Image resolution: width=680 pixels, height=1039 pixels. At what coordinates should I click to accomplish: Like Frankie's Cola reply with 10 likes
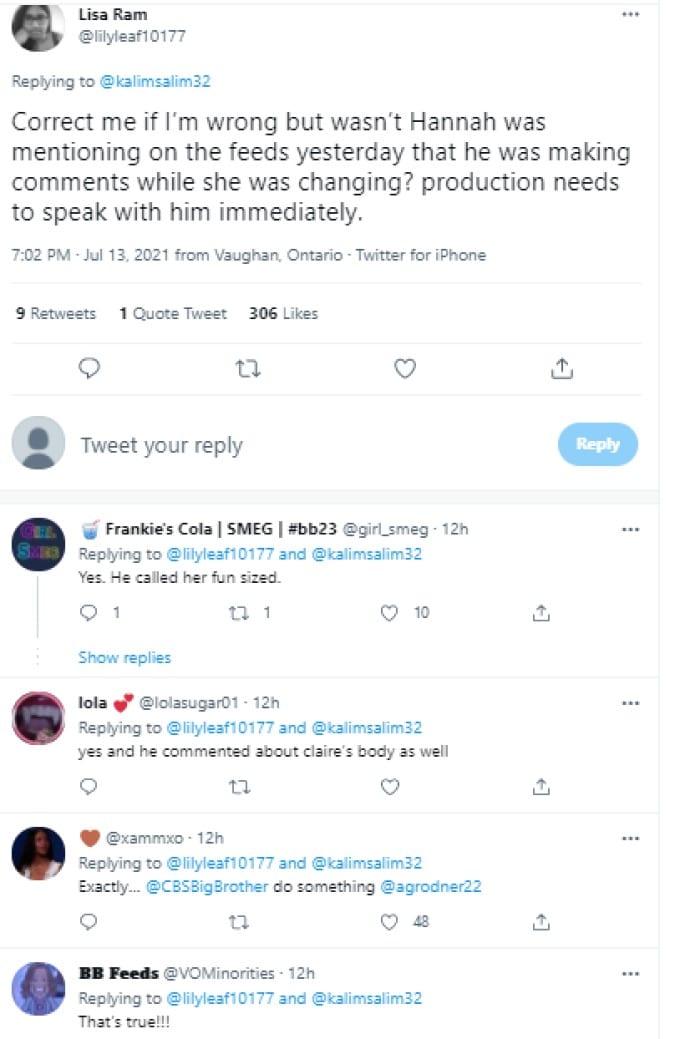[390, 613]
